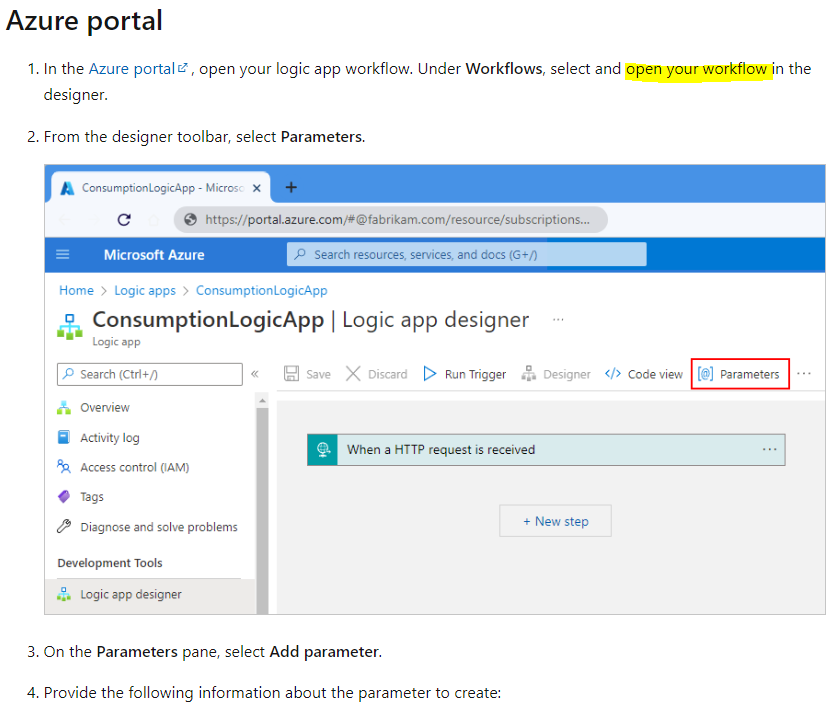Screen dimensions: 839x708
Task: Open the HTTP trigger ellipsis menu
Action: (x=769, y=450)
